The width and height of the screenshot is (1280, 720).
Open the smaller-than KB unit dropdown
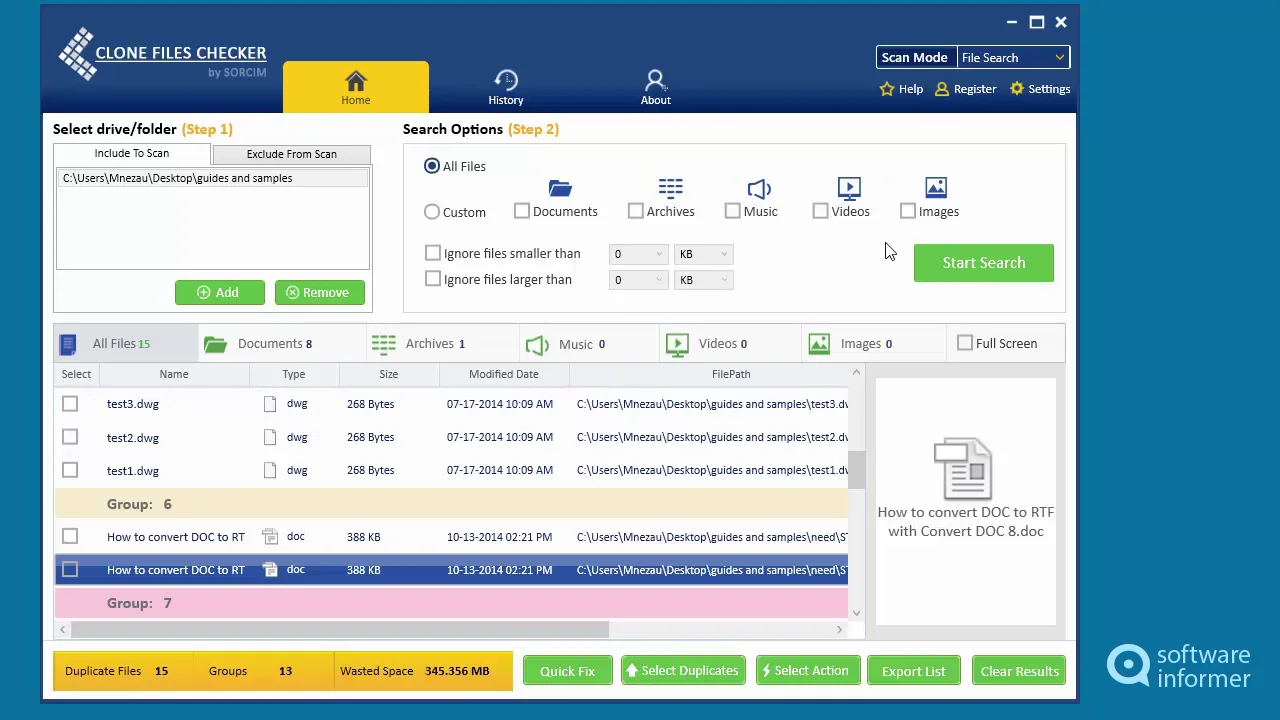704,254
